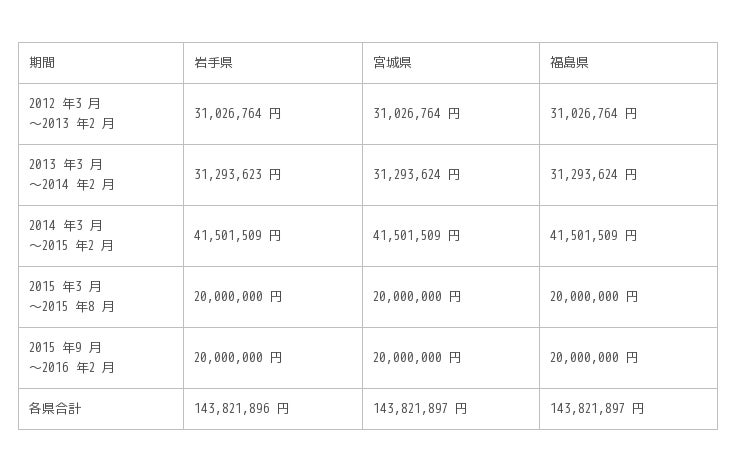Select the 各県合計 row label
Image resolution: width=740 pixels, height=470 pixels.
coord(55,409)
